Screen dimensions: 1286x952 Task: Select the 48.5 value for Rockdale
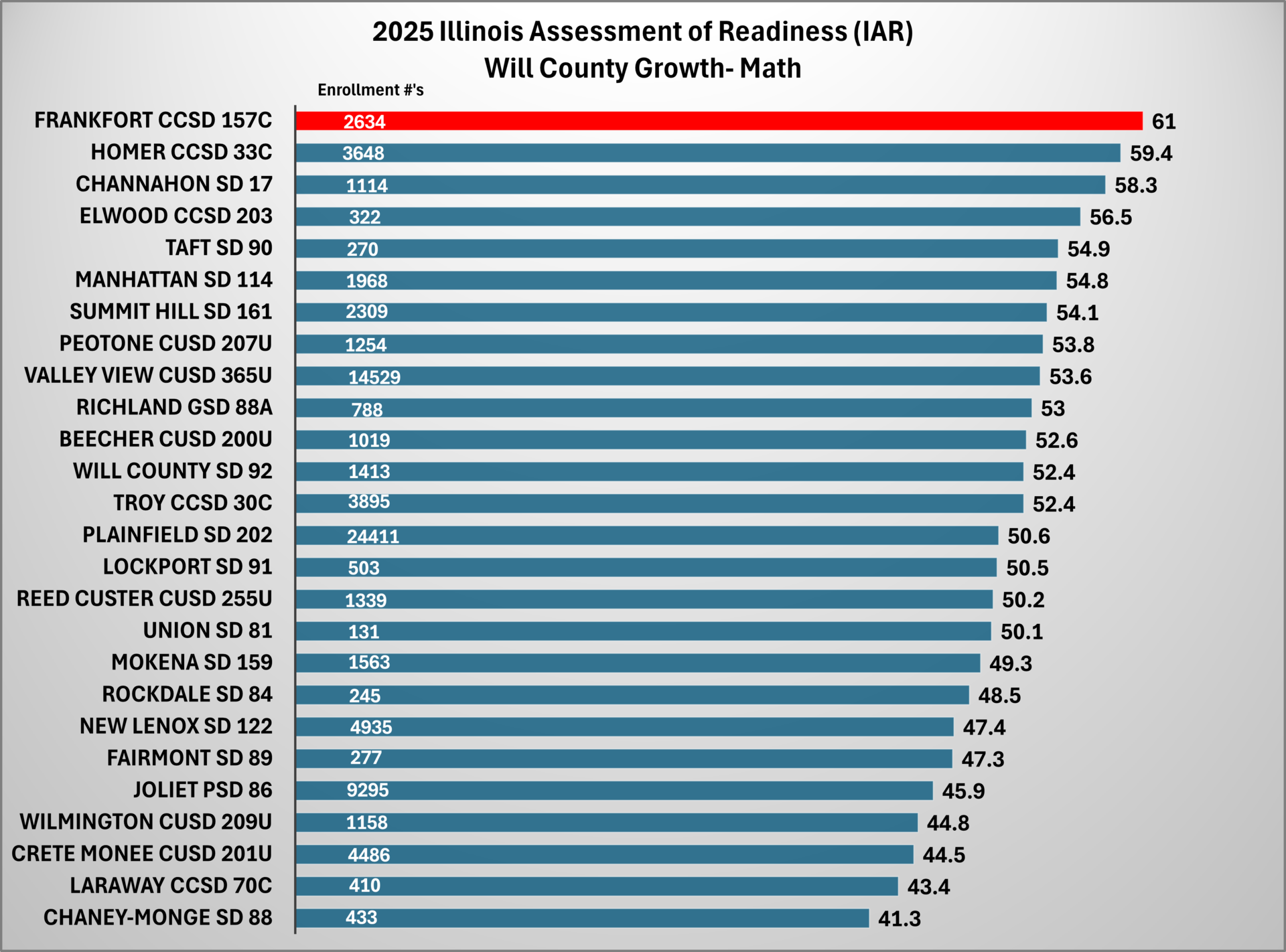pyautogui.click(x=1000, y=696)
